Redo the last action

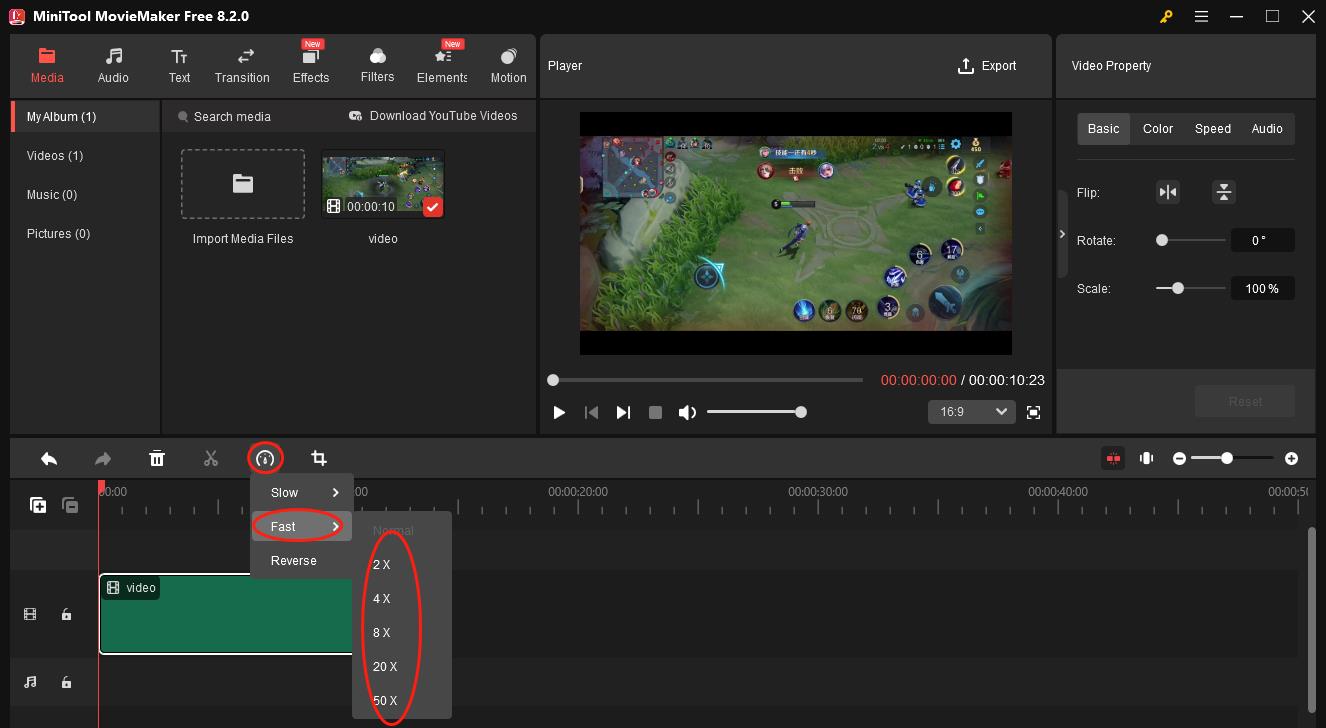[x=103, y=458]
